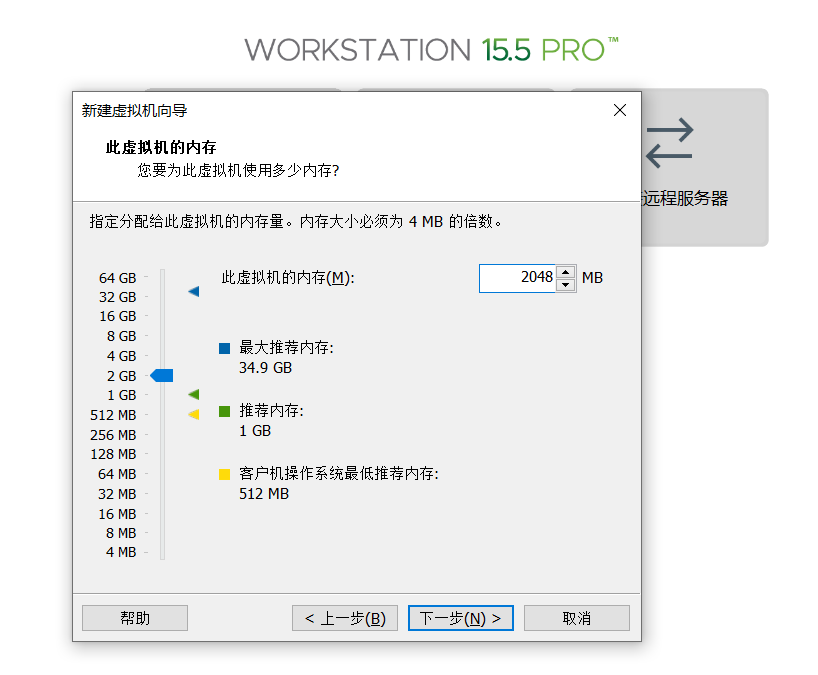Click the 4 MB scale label
This screenshot has height=675, width=818.
pos(121,552)
